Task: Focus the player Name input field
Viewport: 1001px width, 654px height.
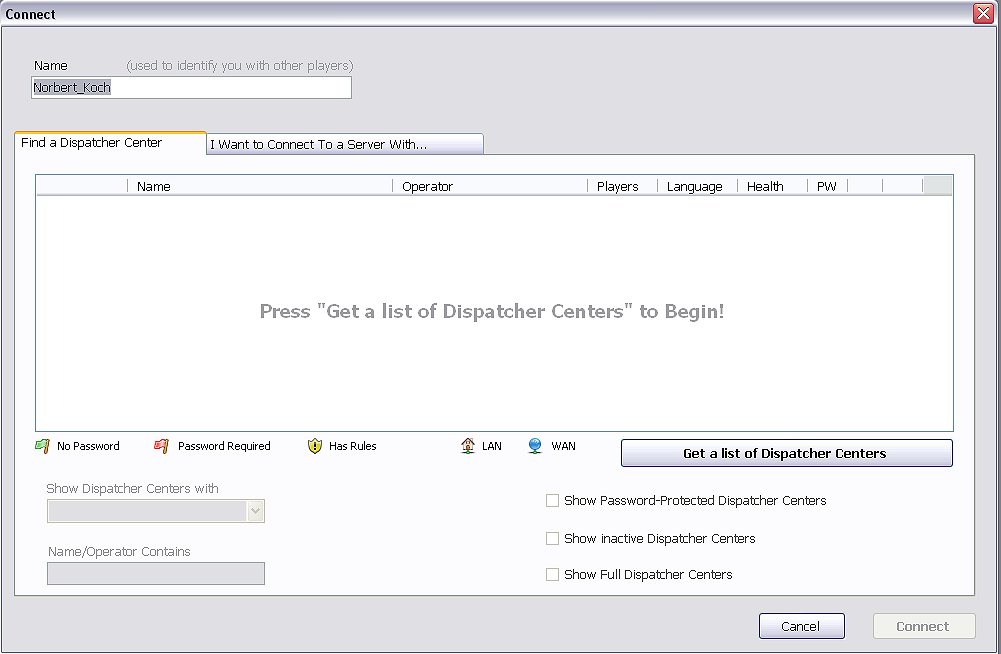Action: (x=192, y=87)
